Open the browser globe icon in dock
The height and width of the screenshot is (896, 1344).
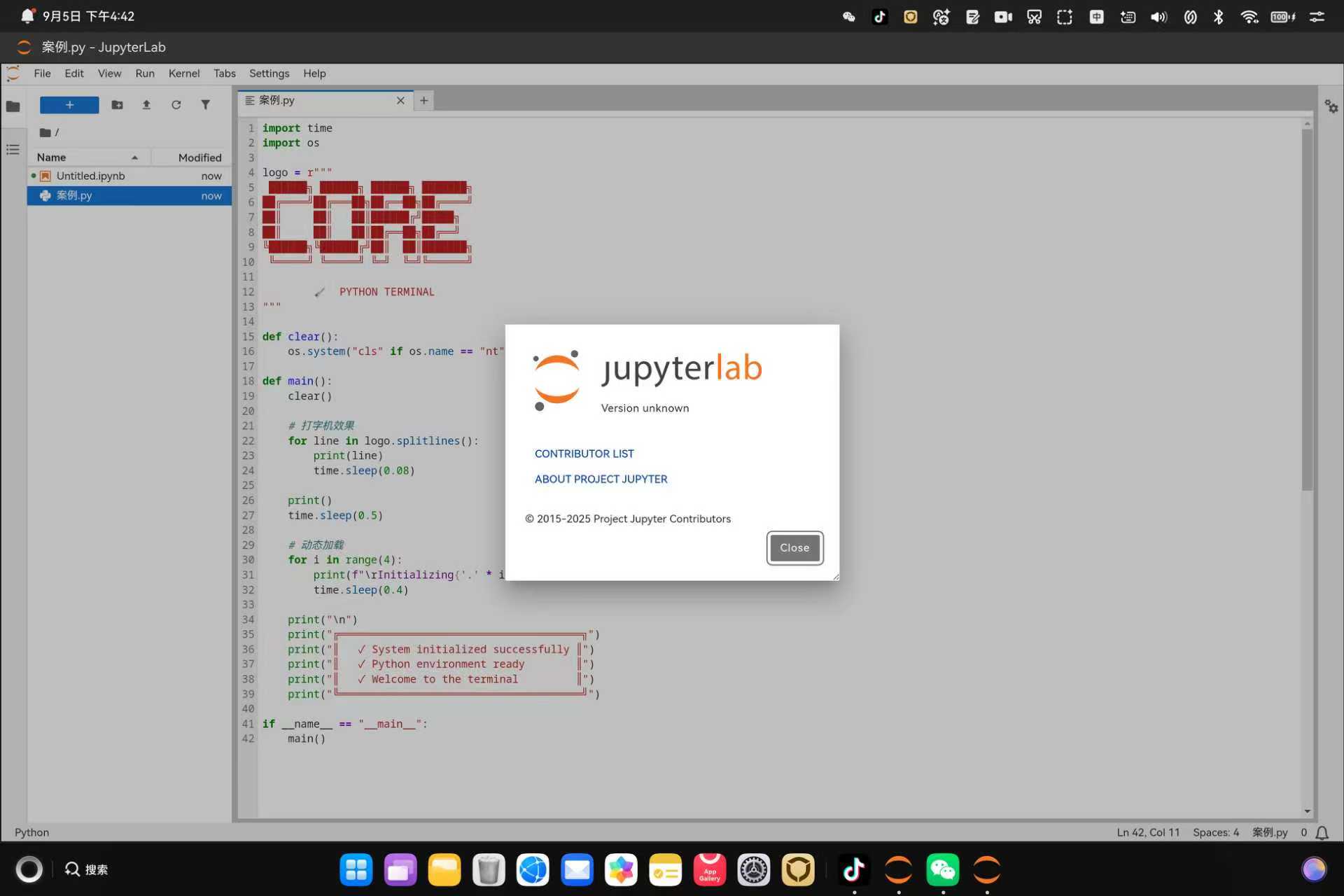click(x=533, y=870)
